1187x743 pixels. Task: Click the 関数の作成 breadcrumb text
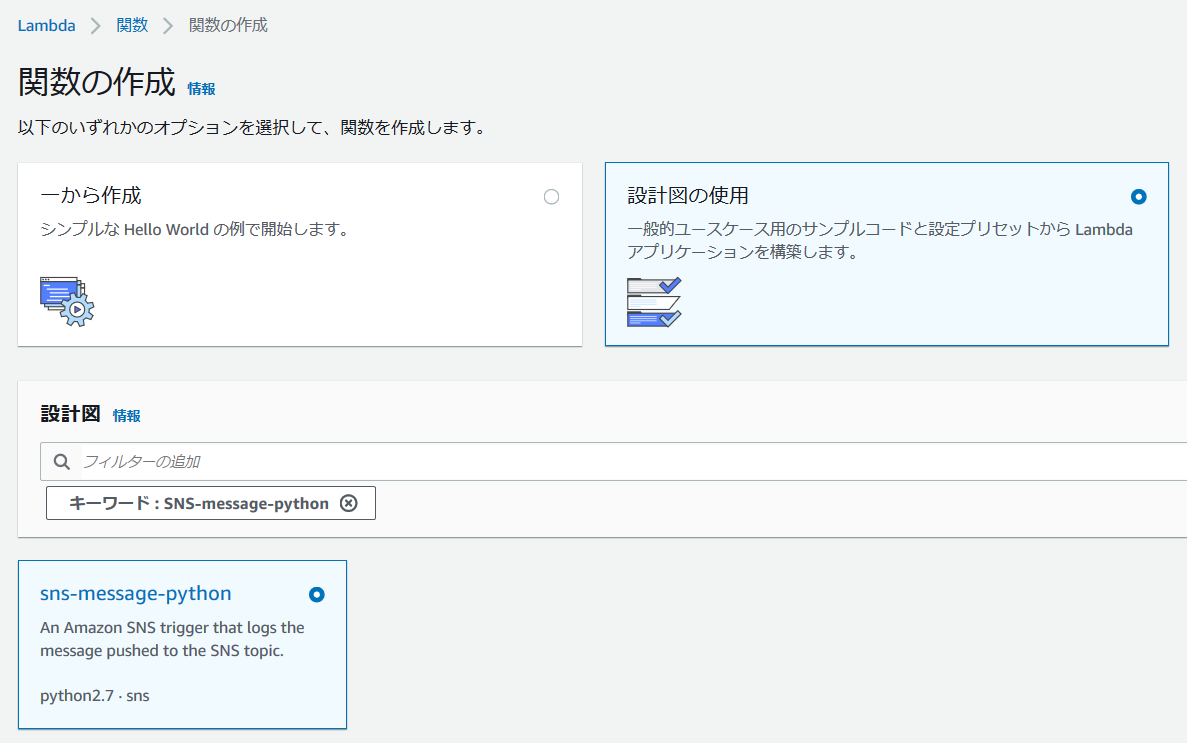pyautogui.click(x=228, y=26)
